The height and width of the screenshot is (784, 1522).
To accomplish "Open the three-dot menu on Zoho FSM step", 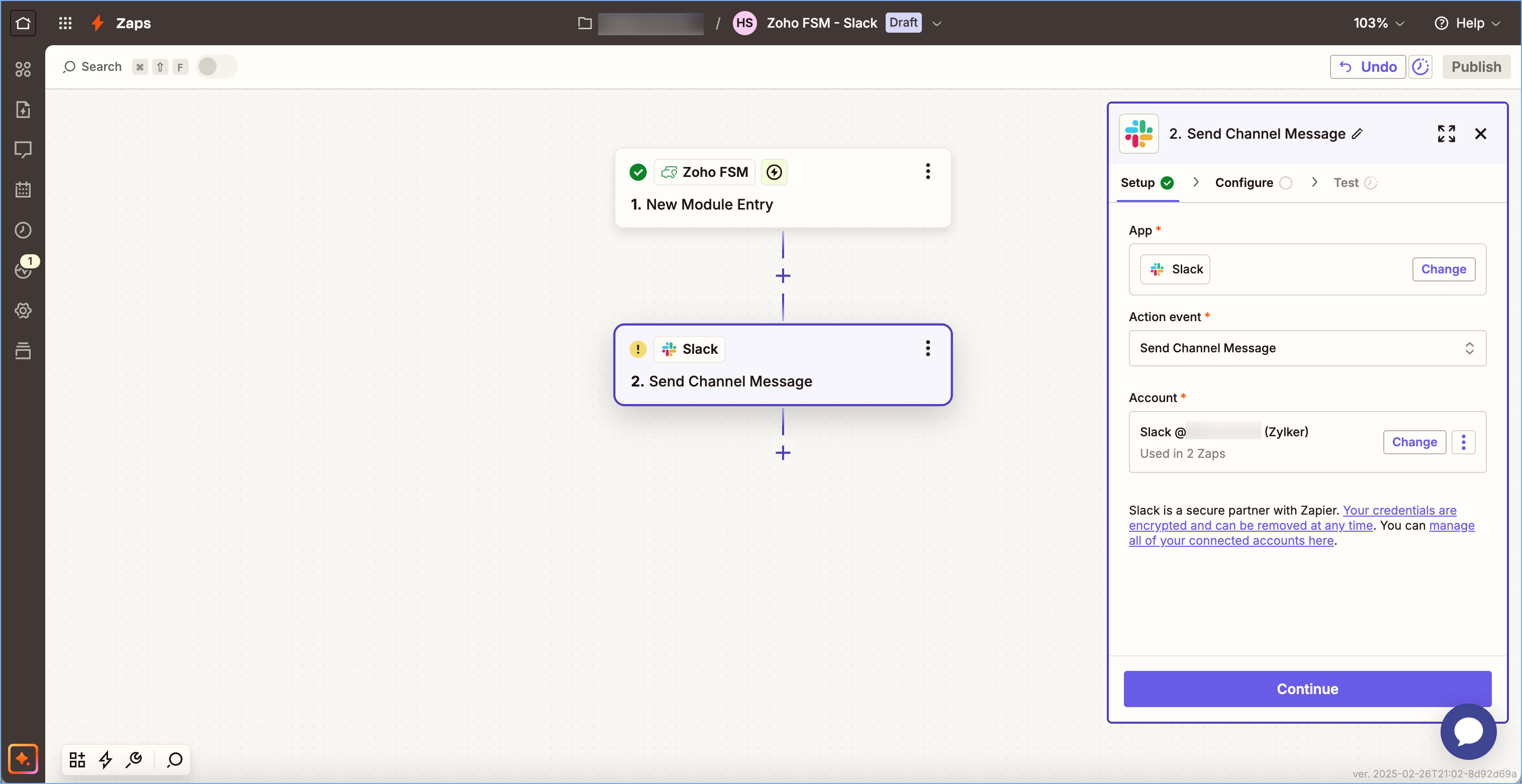I will click(x=927, y=171).
